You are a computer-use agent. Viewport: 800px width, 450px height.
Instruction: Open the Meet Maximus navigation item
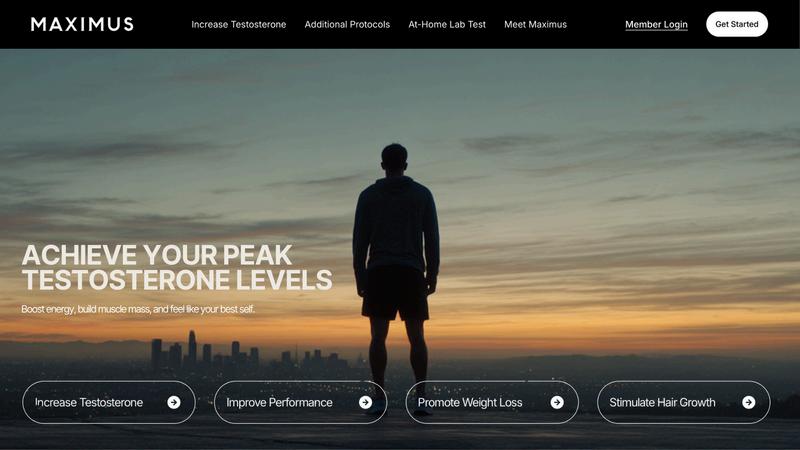pos(535,24)
